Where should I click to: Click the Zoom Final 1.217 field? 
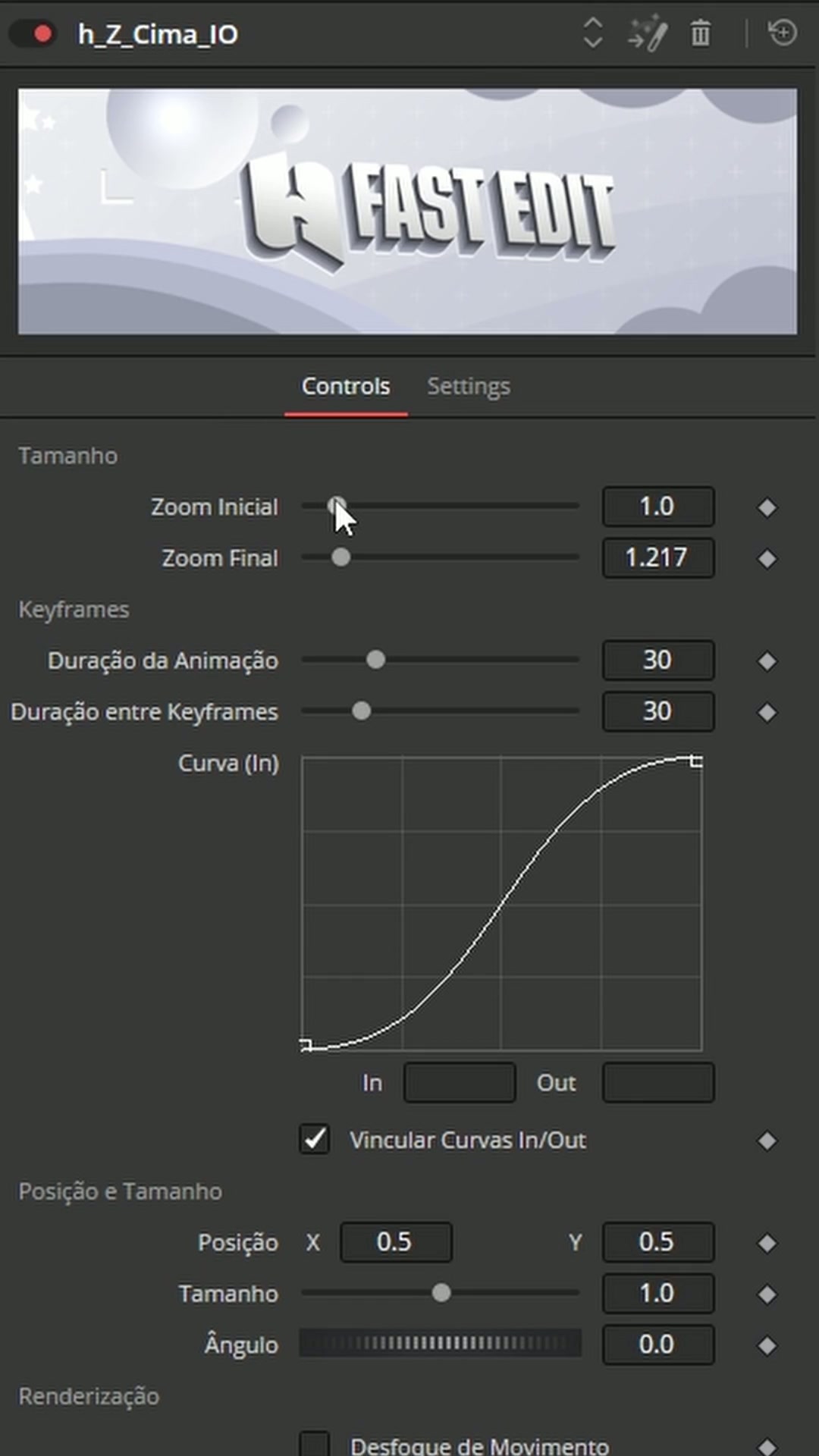point(658,558)
